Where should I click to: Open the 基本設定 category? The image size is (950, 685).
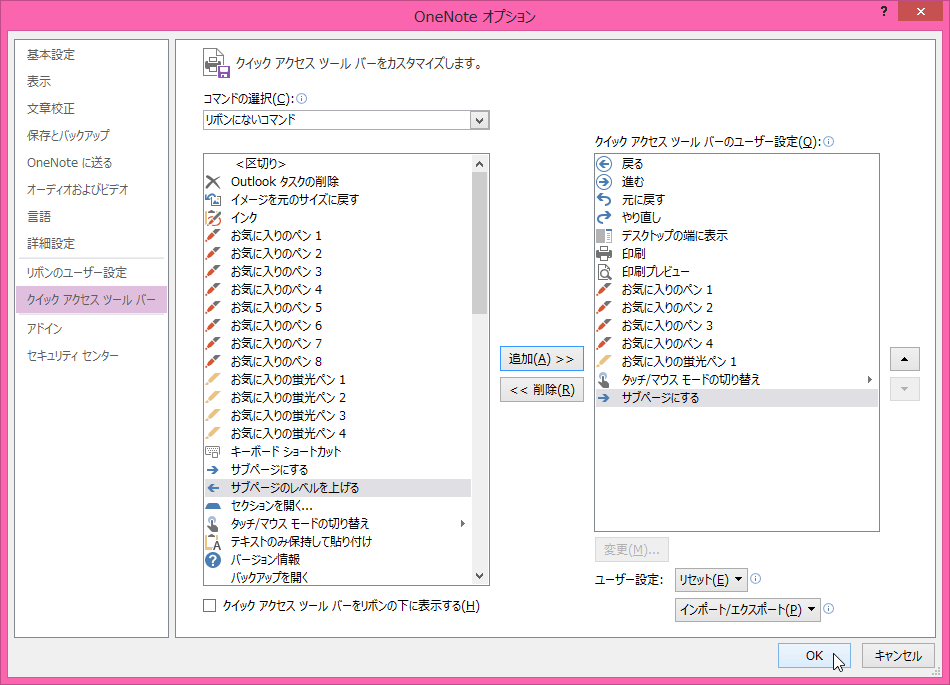51,55
